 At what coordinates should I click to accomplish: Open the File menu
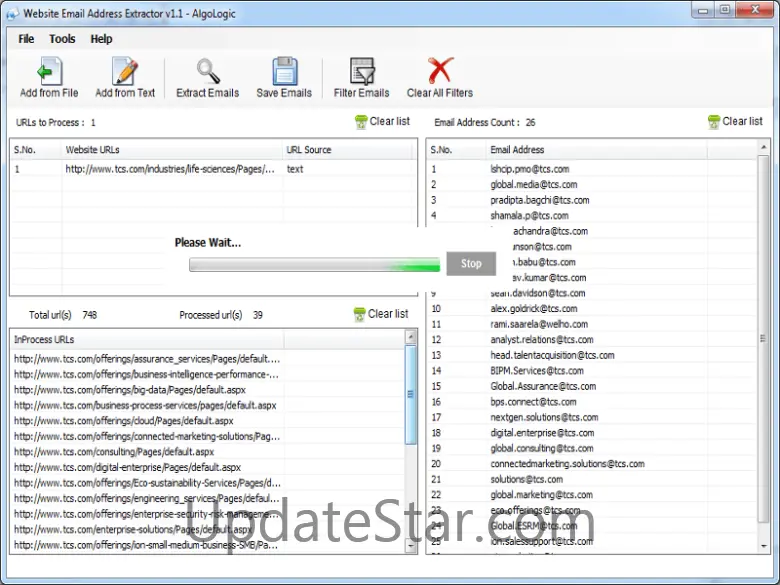[26, 39]
